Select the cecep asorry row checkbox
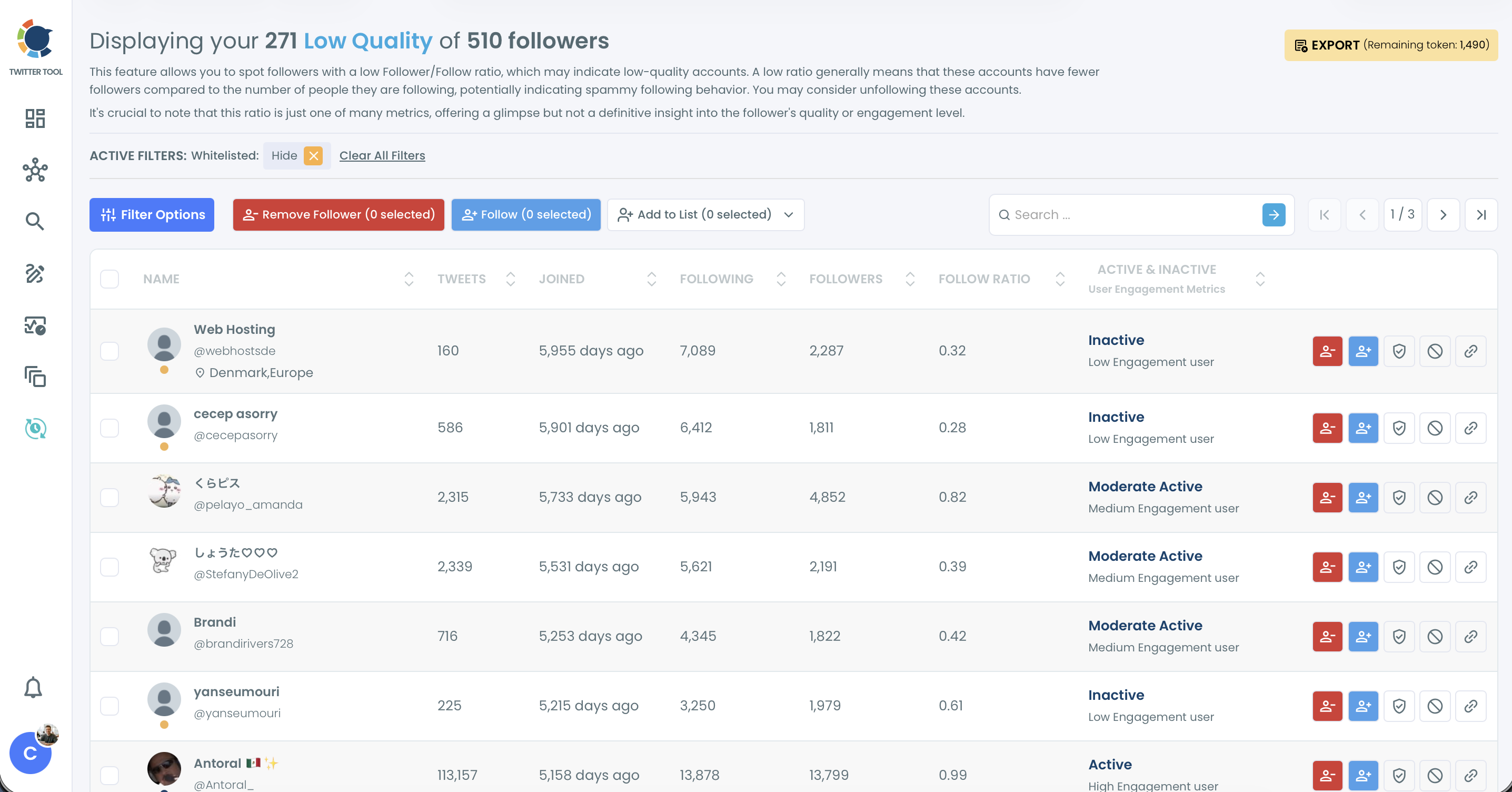The image size is (1512, 792). 109,428
